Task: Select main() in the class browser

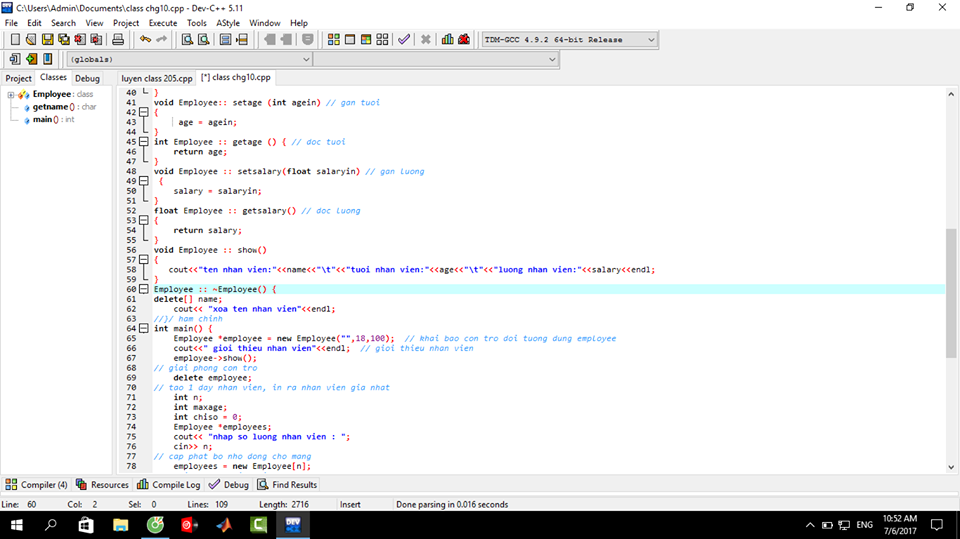Action: coord(42,119)
